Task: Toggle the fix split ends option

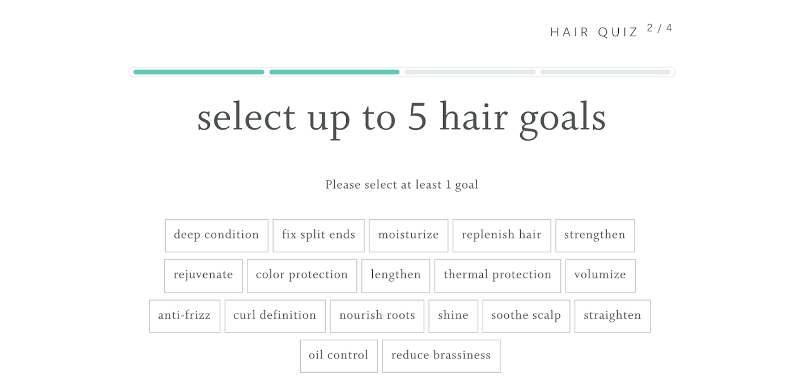Action: [x=318, y=235]
